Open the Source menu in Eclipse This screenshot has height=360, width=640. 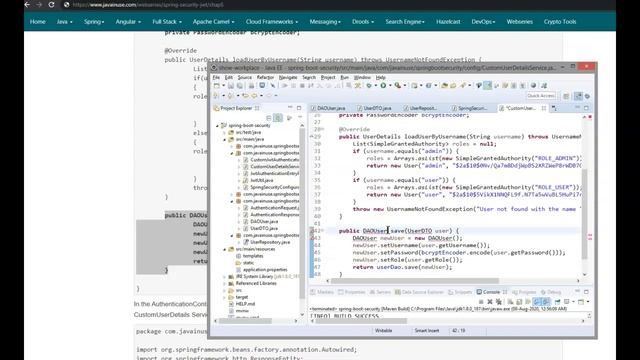pos(244,77)
